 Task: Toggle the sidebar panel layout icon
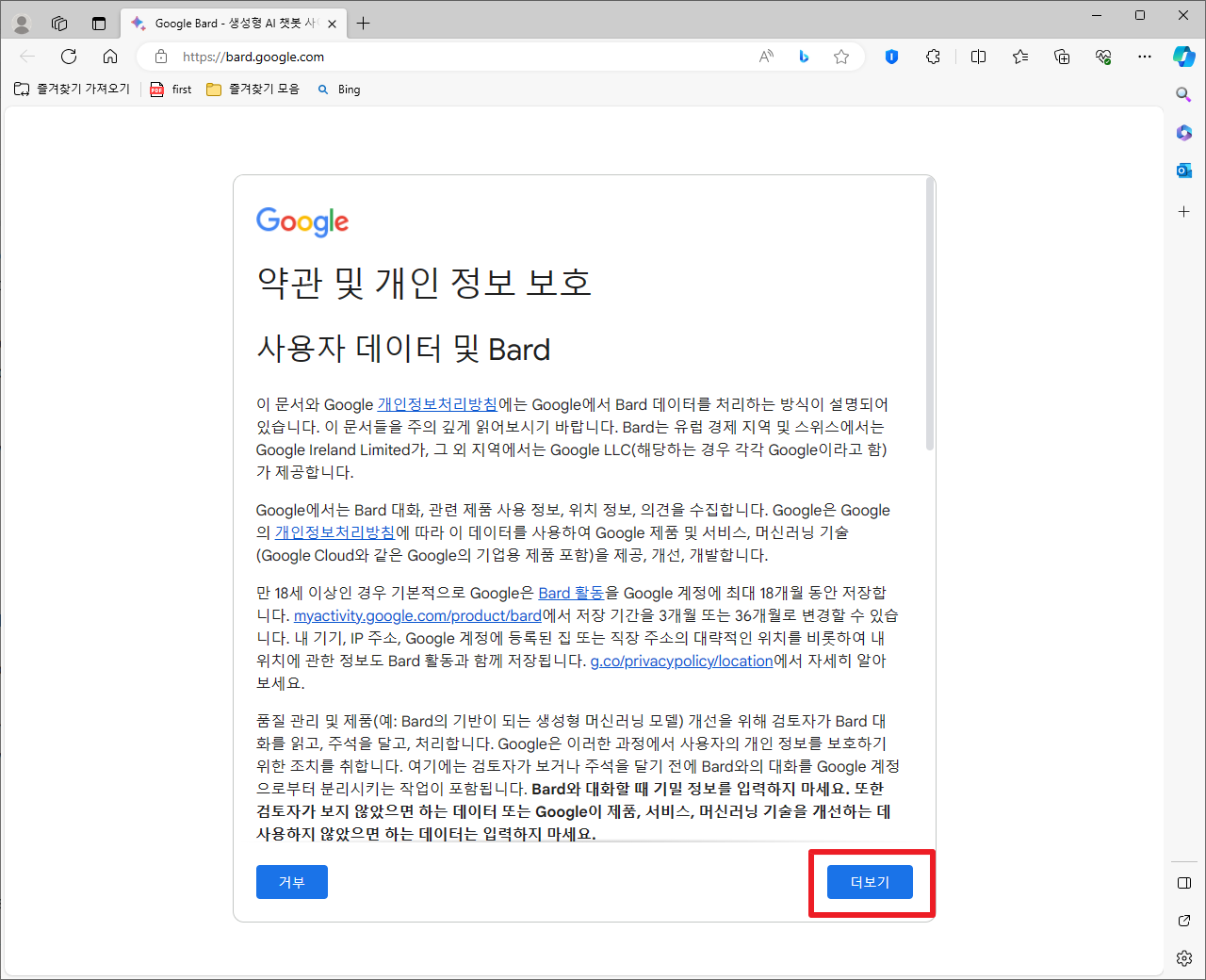(1184, 883)
